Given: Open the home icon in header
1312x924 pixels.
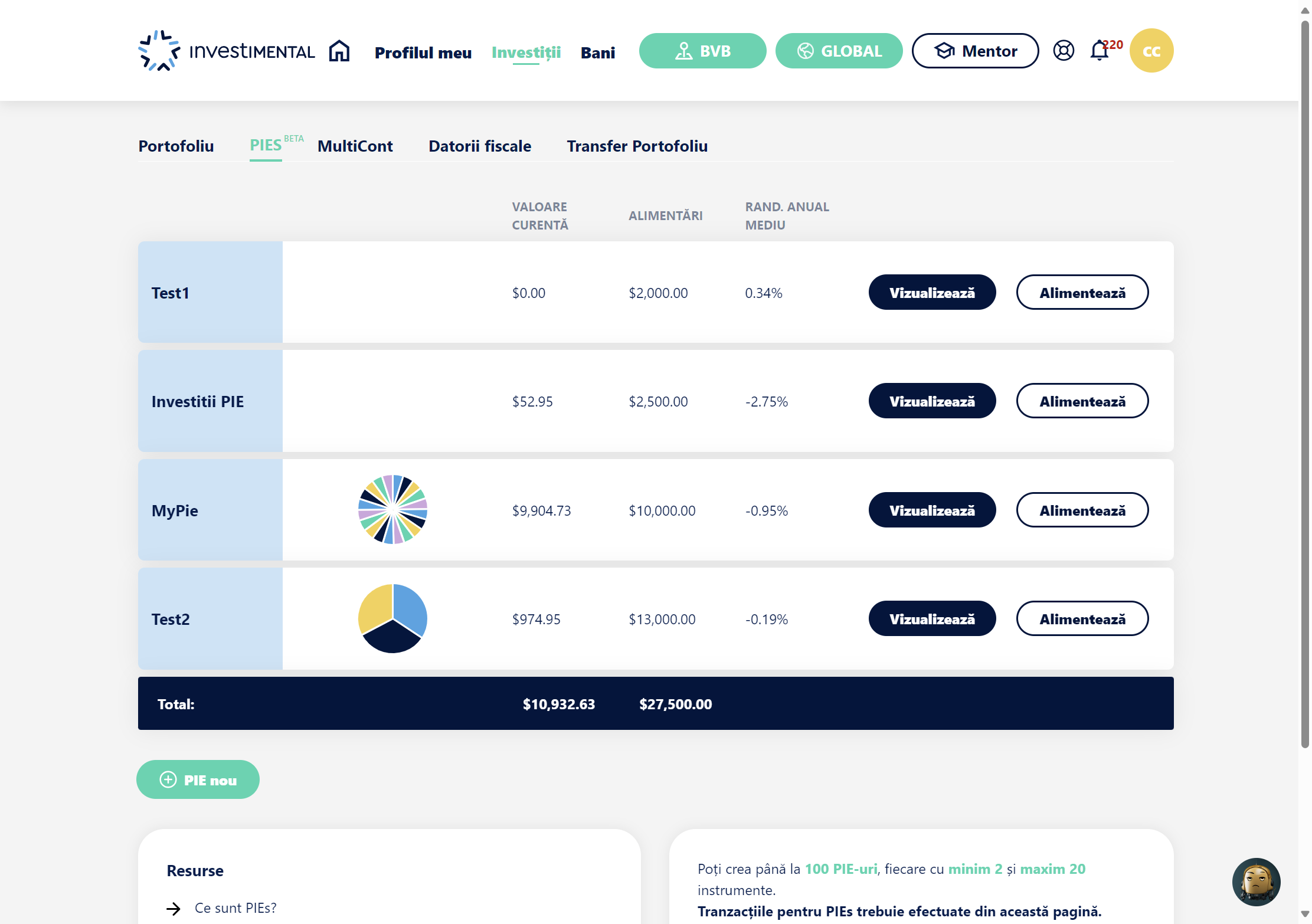Looking at the screenshot, I should point(339,51).
